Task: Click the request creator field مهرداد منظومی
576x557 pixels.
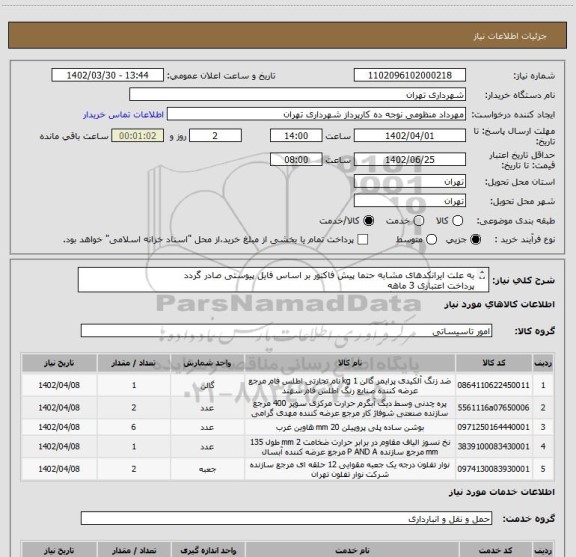Action: click(316, 114)
